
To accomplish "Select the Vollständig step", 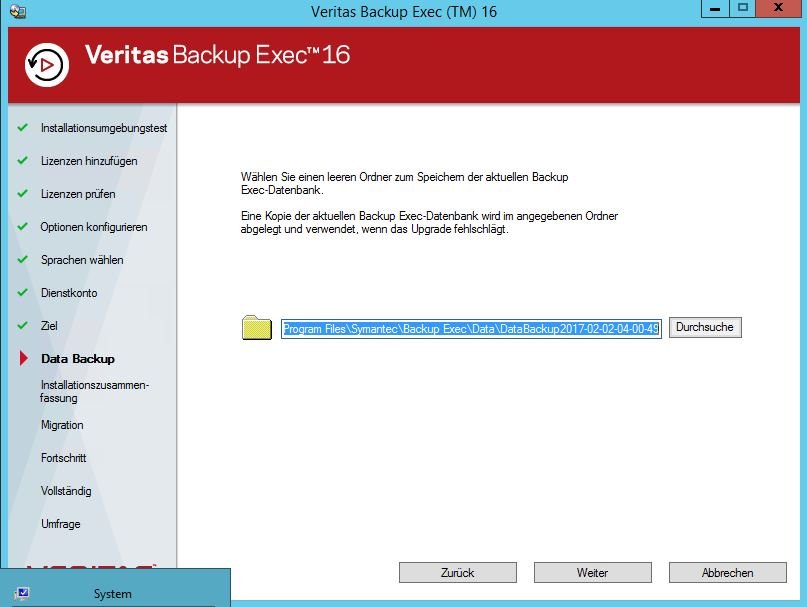I will 66,491.
